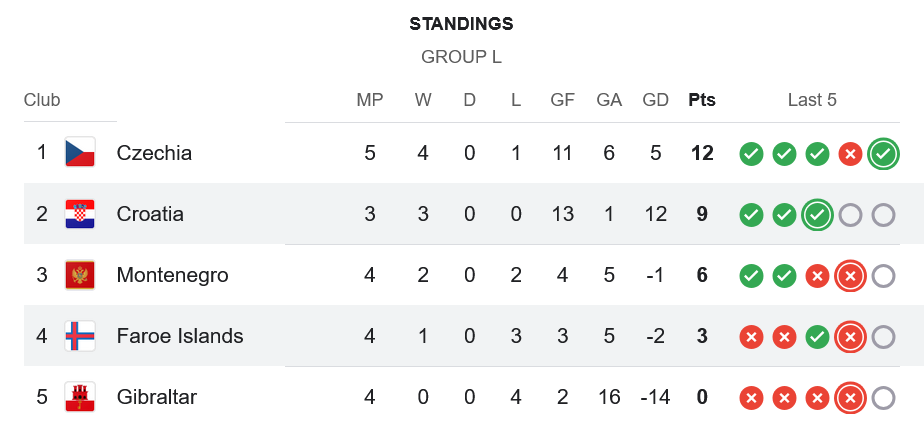Click the Pts column header
Viewport: 924px width, 444px height.
(702, 100)
